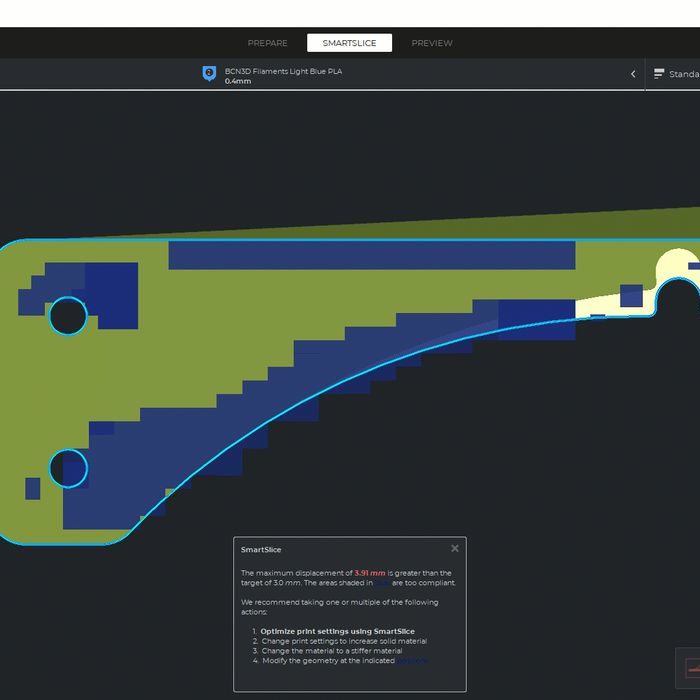Click the blue shaded-areas link in dialog
Viewport: 700px width, 700px height.
(381, 582)
